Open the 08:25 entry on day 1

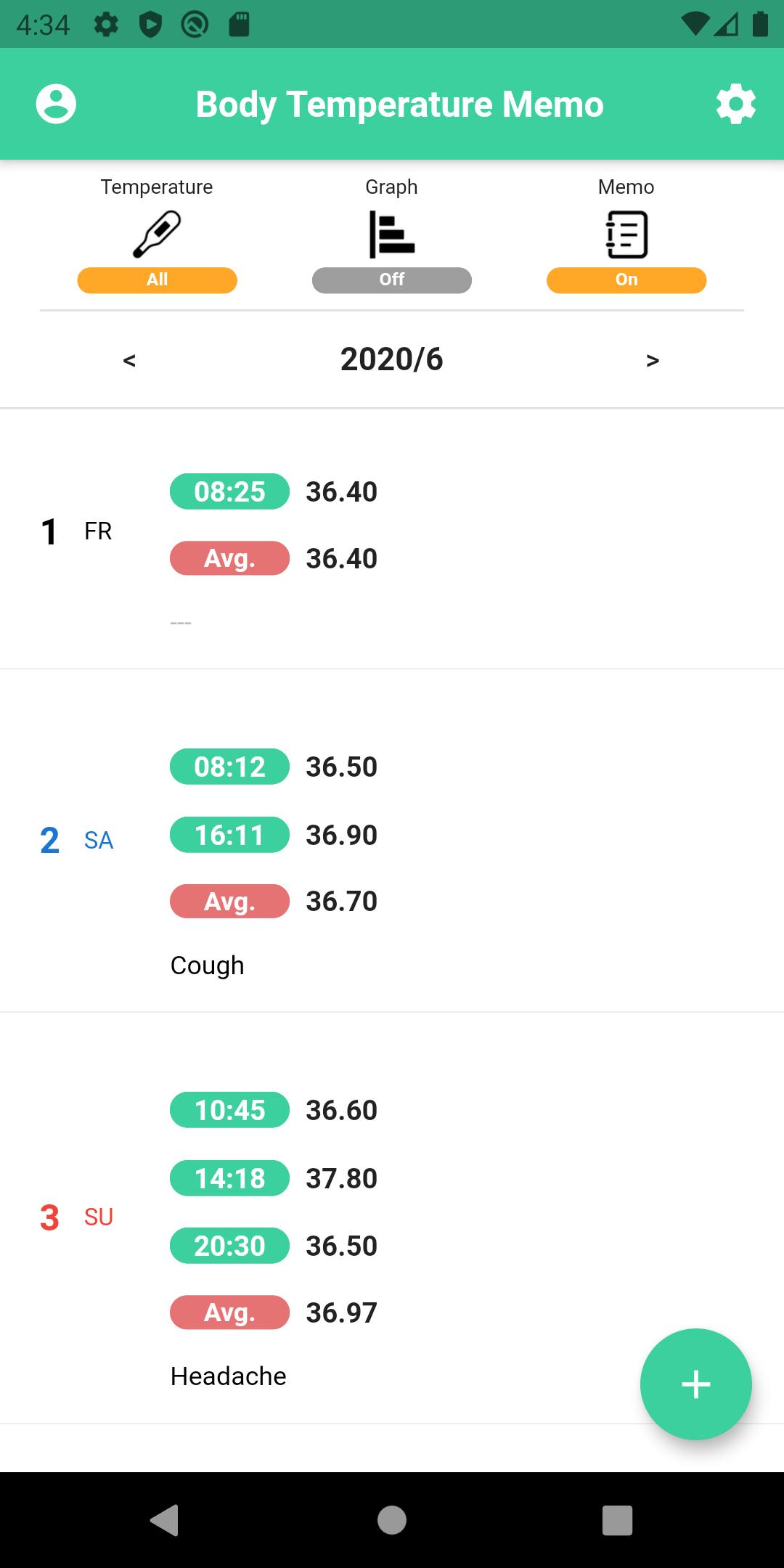[274, 491]
